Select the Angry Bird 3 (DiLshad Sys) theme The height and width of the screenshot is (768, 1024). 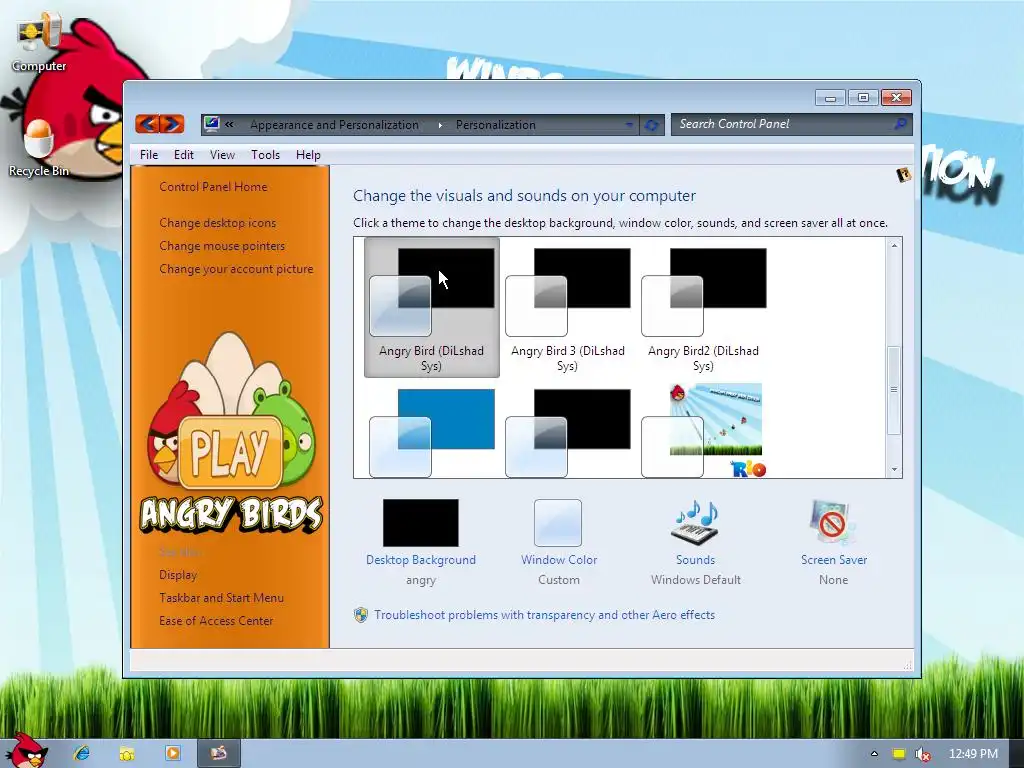coord(568,307)
